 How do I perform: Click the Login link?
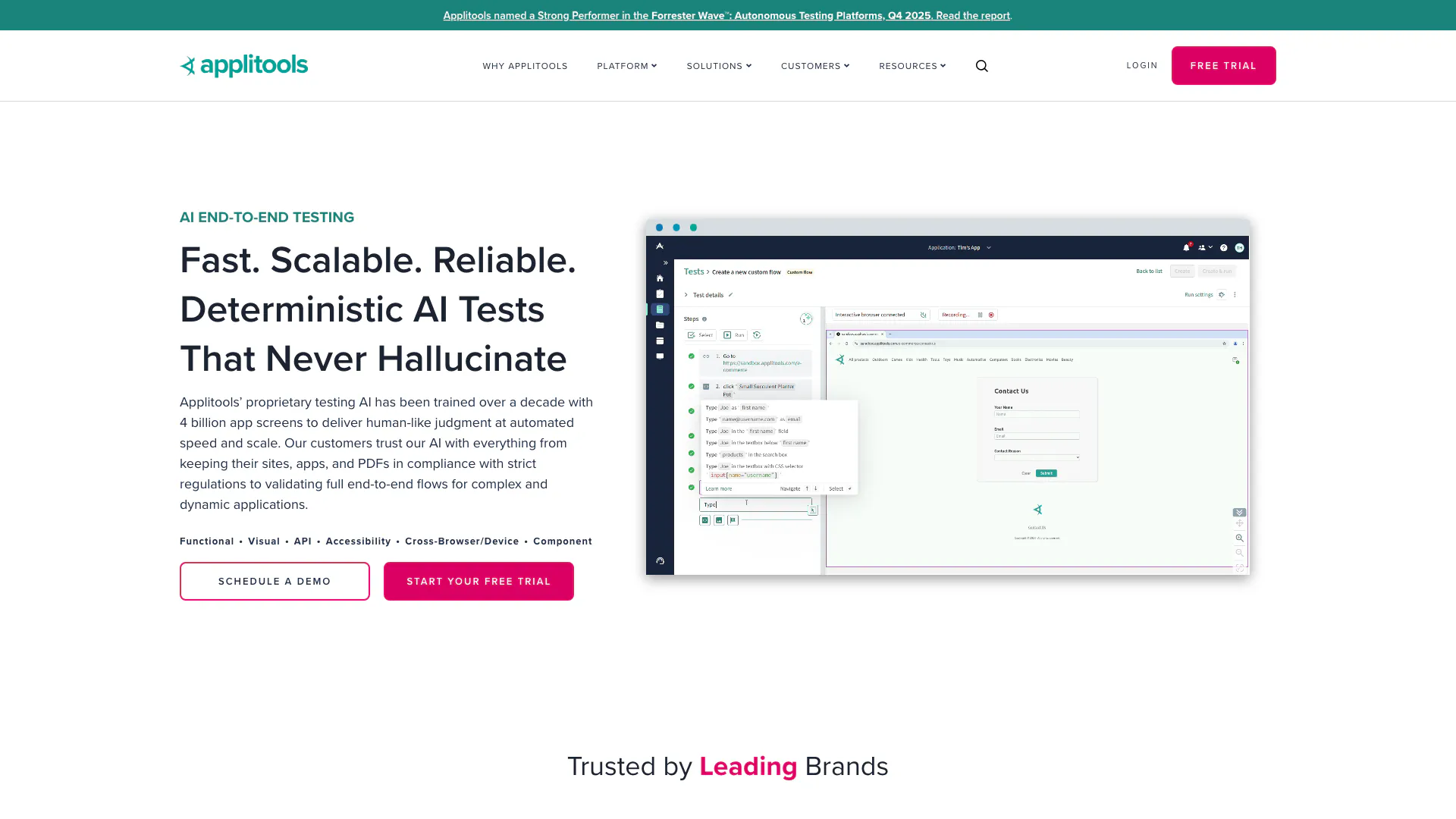coord(1141,65)
